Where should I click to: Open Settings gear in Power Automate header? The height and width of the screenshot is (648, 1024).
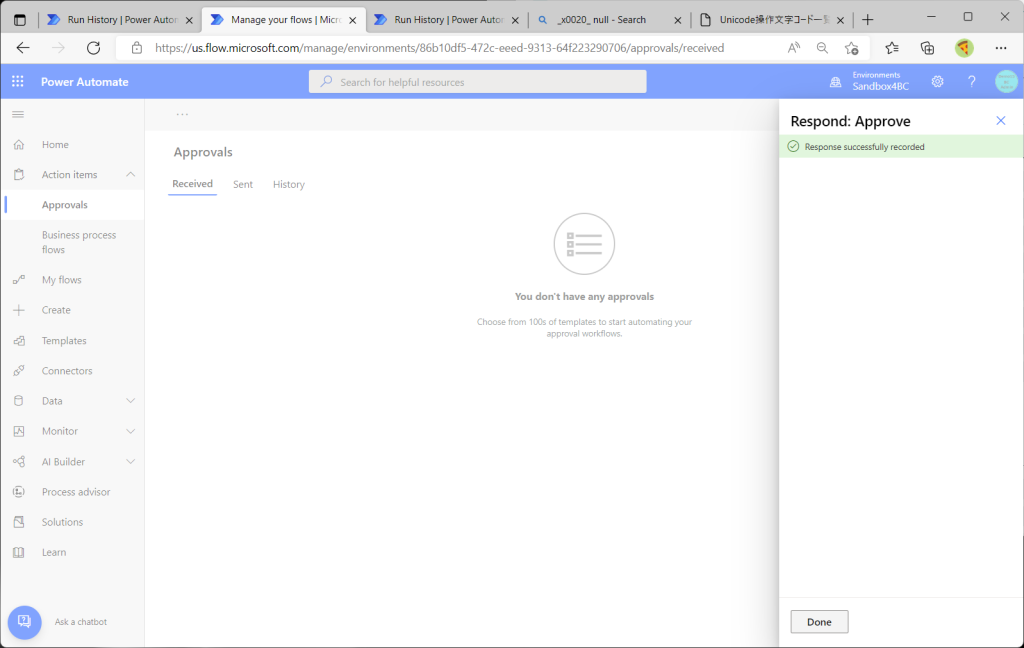click(x=937, y=82)
